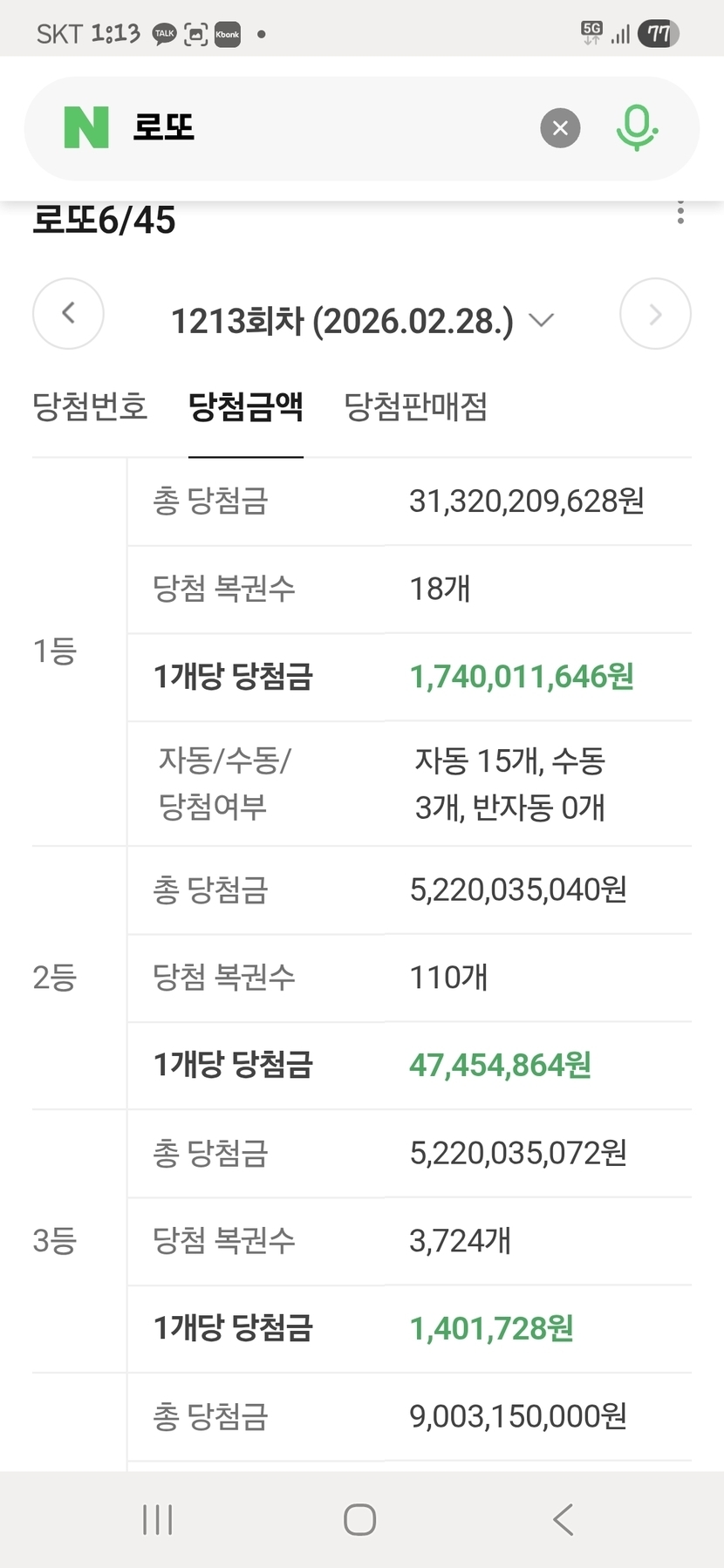This screenshot has height=1568, width=724.
Task: Start voice search with microphone icon
Action: 636,128
